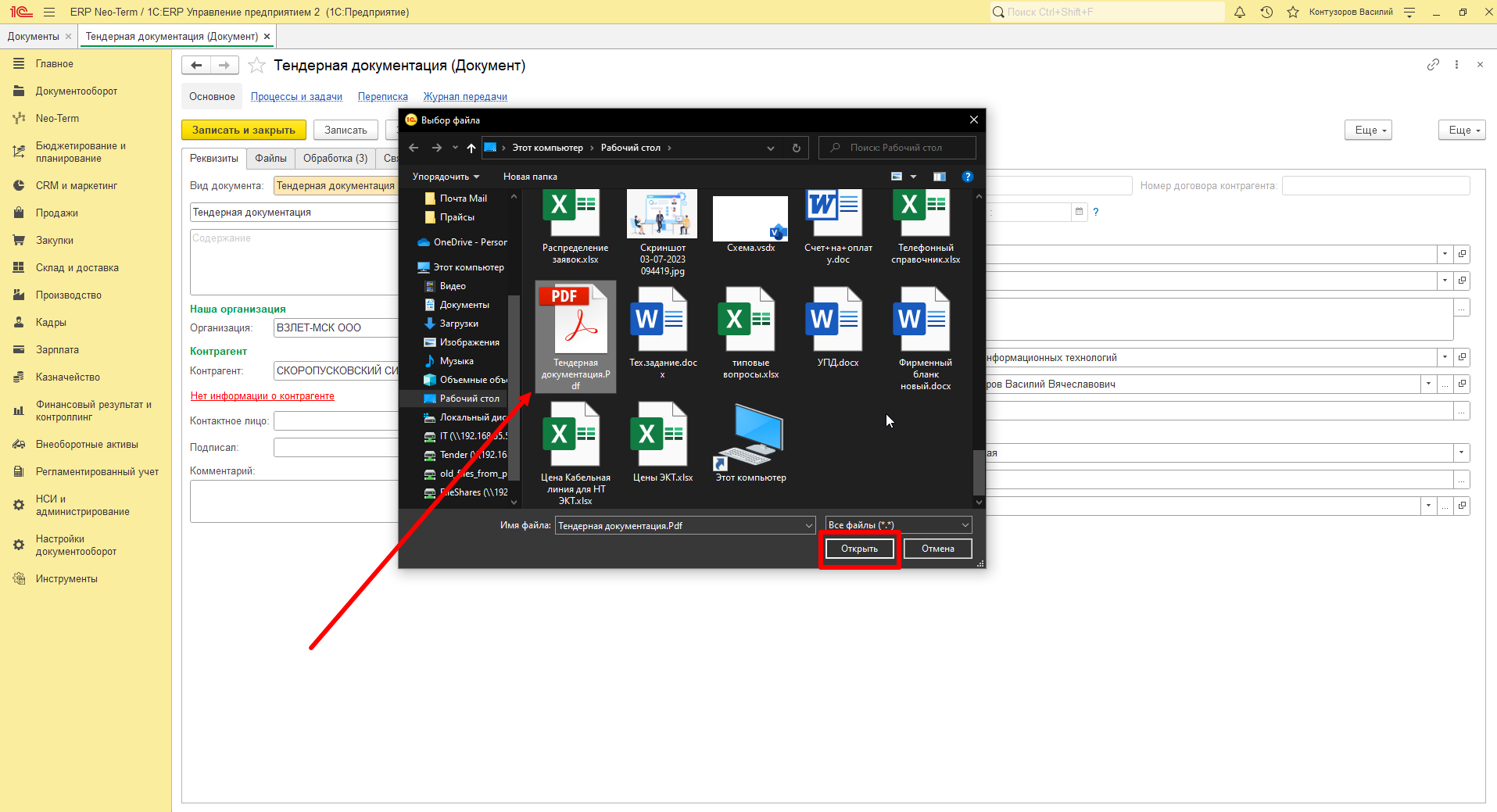Screen dimensions: 1497x812
Task: Open Процессы и задачи link
Action: pyautogui.click(x=296, y=97)
